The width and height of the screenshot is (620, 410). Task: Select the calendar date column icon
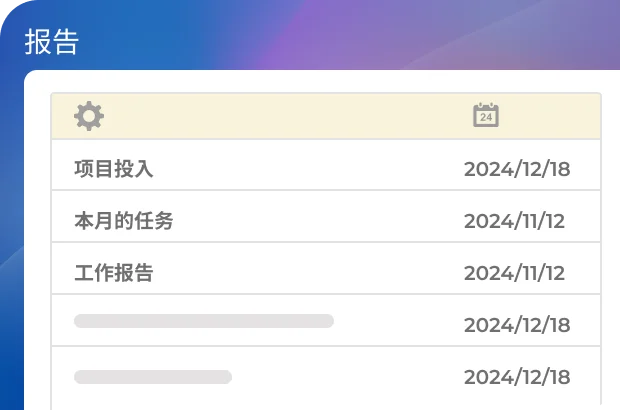click(x=486, y=115)
